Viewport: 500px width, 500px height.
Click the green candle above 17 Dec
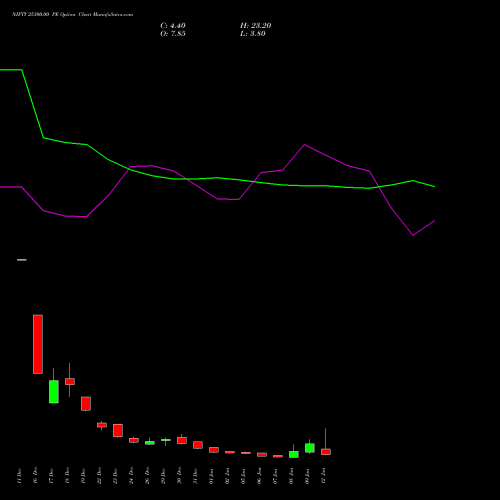click(54, 392)
